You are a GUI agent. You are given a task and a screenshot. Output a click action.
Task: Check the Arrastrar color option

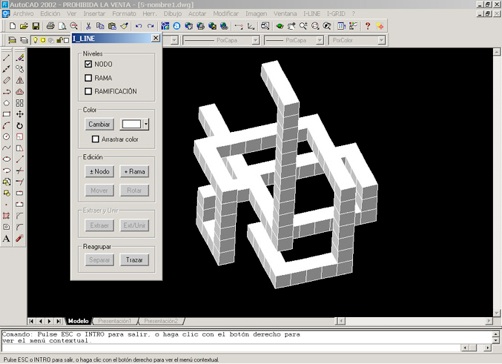[x=95, y=139]
